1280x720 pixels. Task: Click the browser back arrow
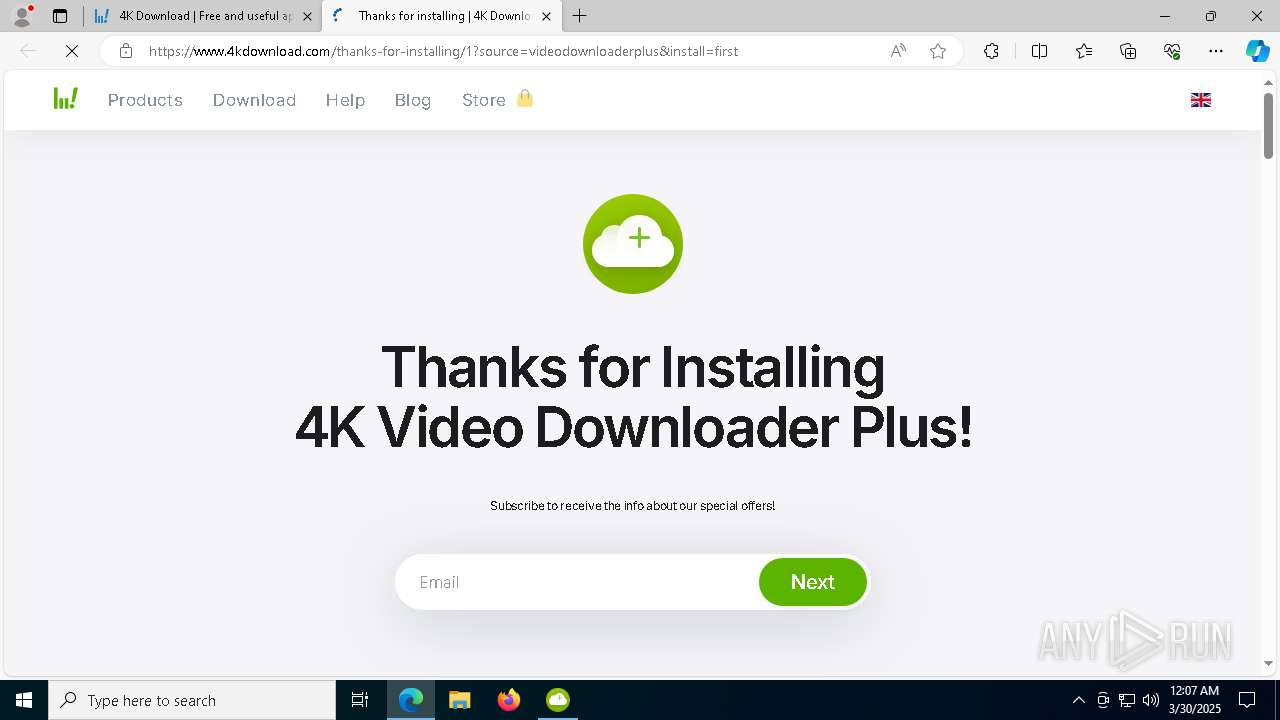tap(28, 51)
